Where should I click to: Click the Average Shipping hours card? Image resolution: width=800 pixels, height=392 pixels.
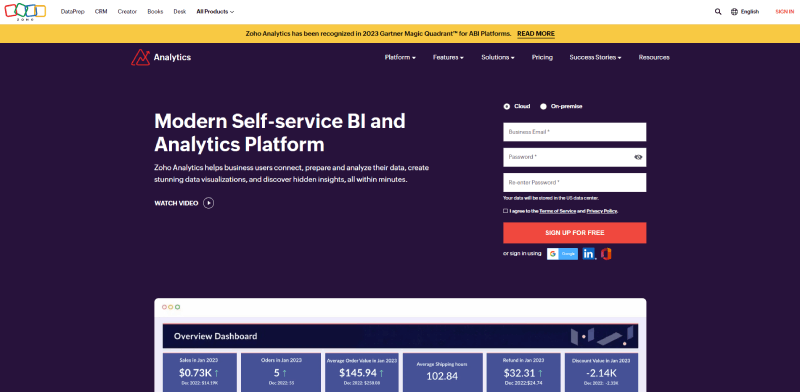click(x=442, y=373)
